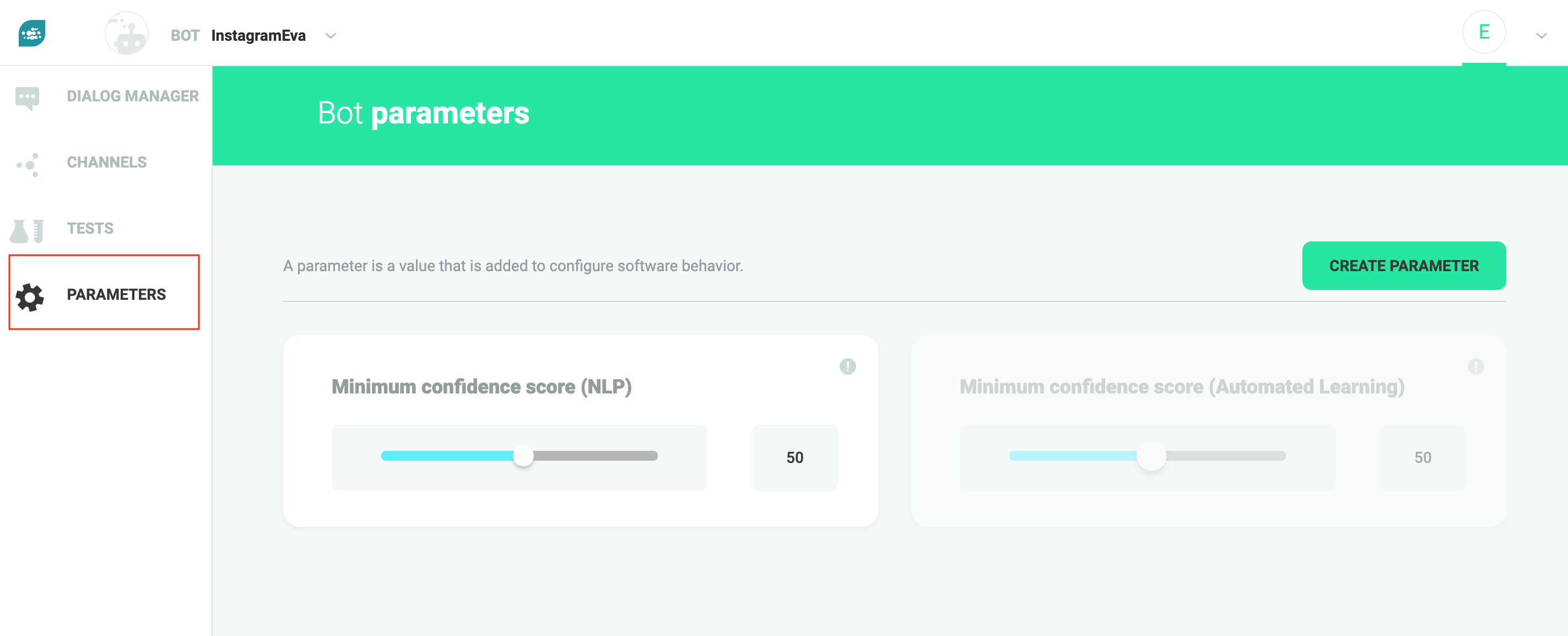This screenshot has height=636, width=1568.
Task: Expand the InstagramEva bot selector dropdown
Action: coord(331,36)
